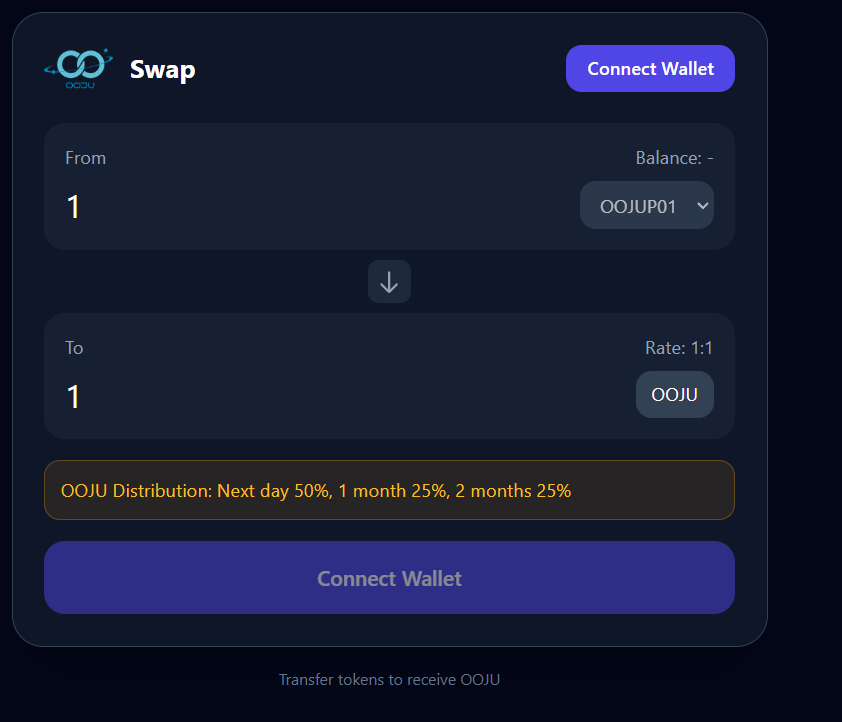Viewport: 842px width, 722px height.
Task: Click the To amount output field
Action: coord(300,397)
